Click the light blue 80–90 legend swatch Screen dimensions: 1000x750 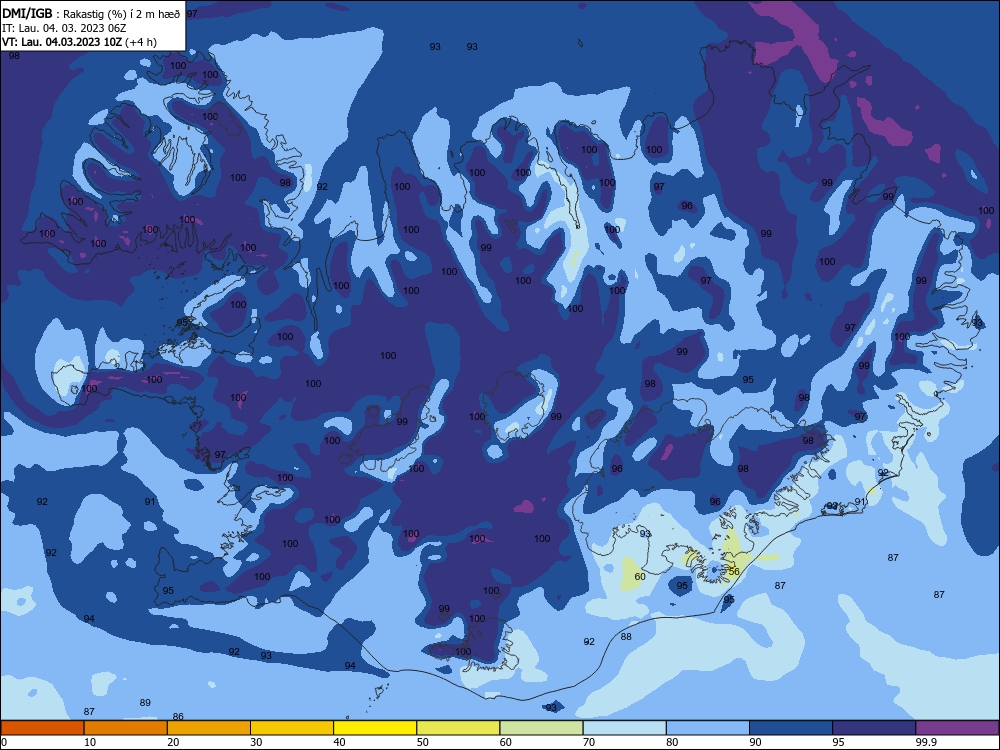708,728
